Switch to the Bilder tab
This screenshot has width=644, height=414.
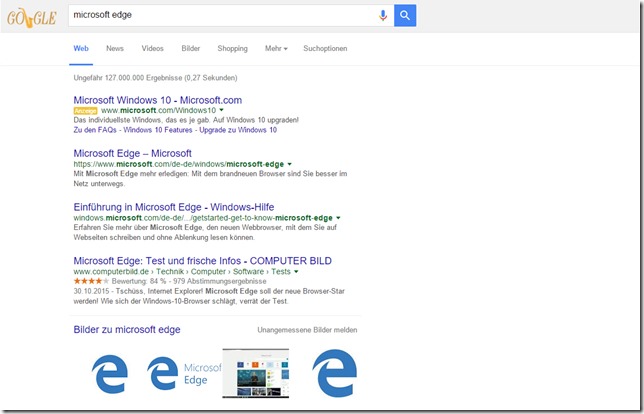pyautogui.click(x=191, y=48)
